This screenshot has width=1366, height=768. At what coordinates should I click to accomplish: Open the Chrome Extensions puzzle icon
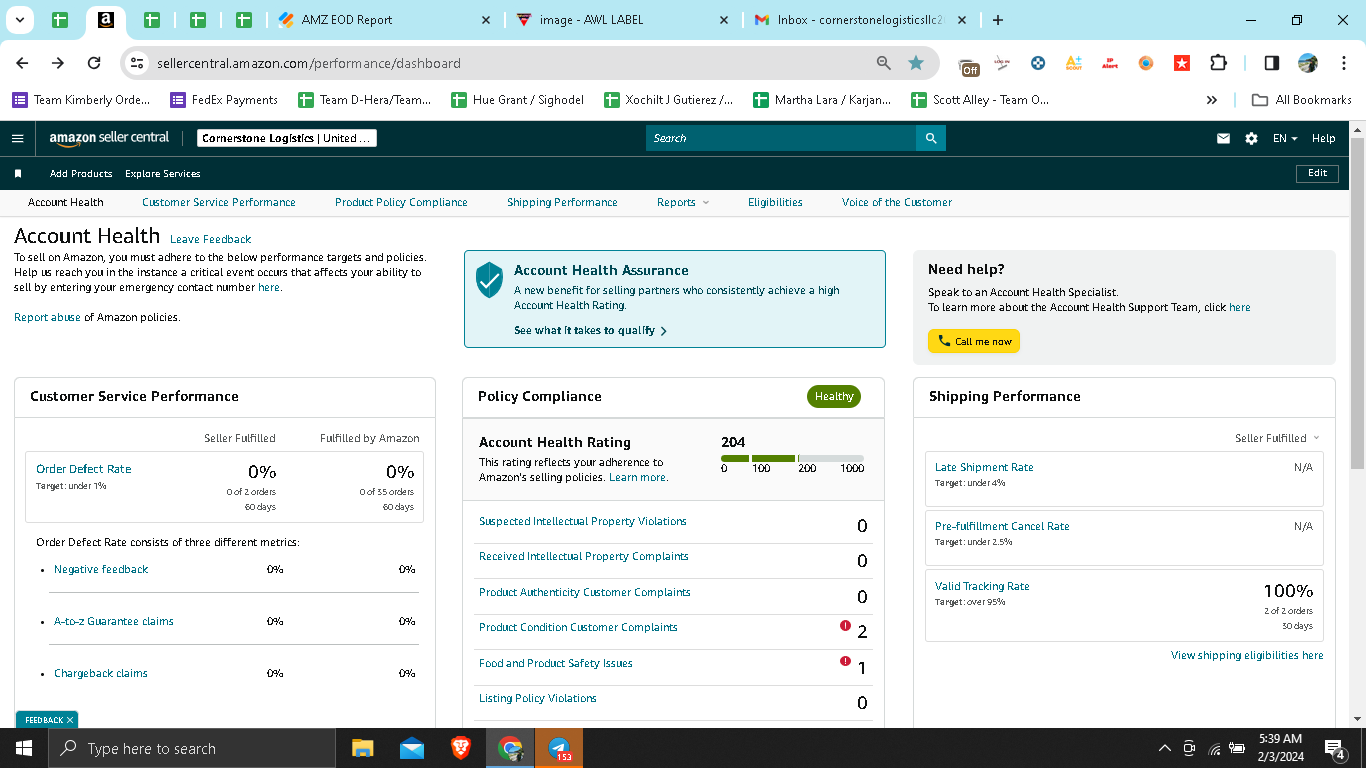click(1218, 63)
